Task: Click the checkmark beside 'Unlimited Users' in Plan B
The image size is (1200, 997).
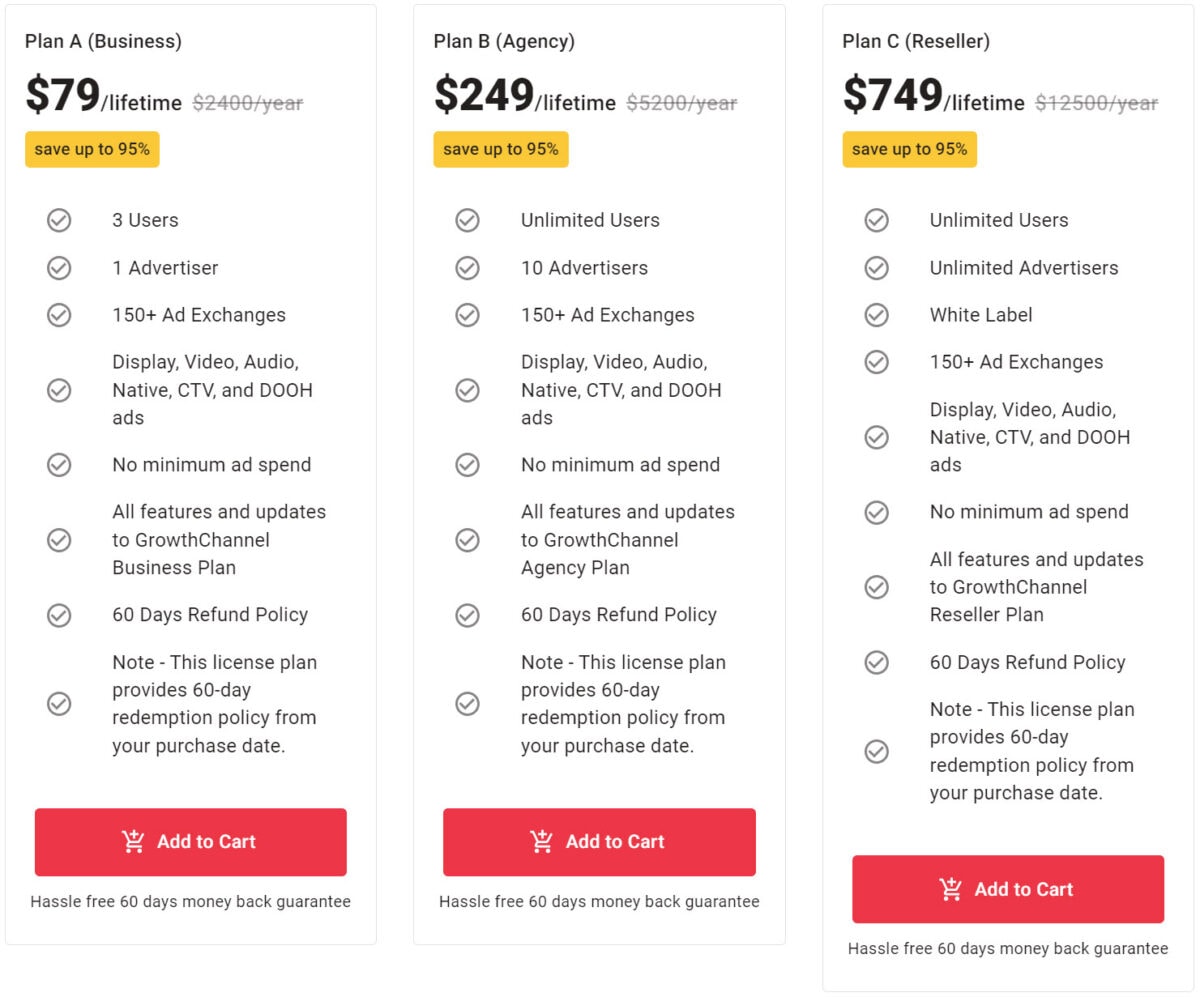Action: (467, 220)
